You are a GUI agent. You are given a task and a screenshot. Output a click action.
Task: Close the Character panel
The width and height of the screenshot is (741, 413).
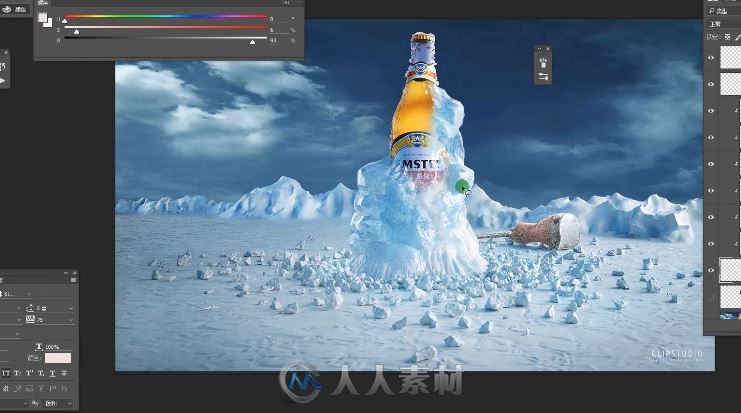(74, 273)
